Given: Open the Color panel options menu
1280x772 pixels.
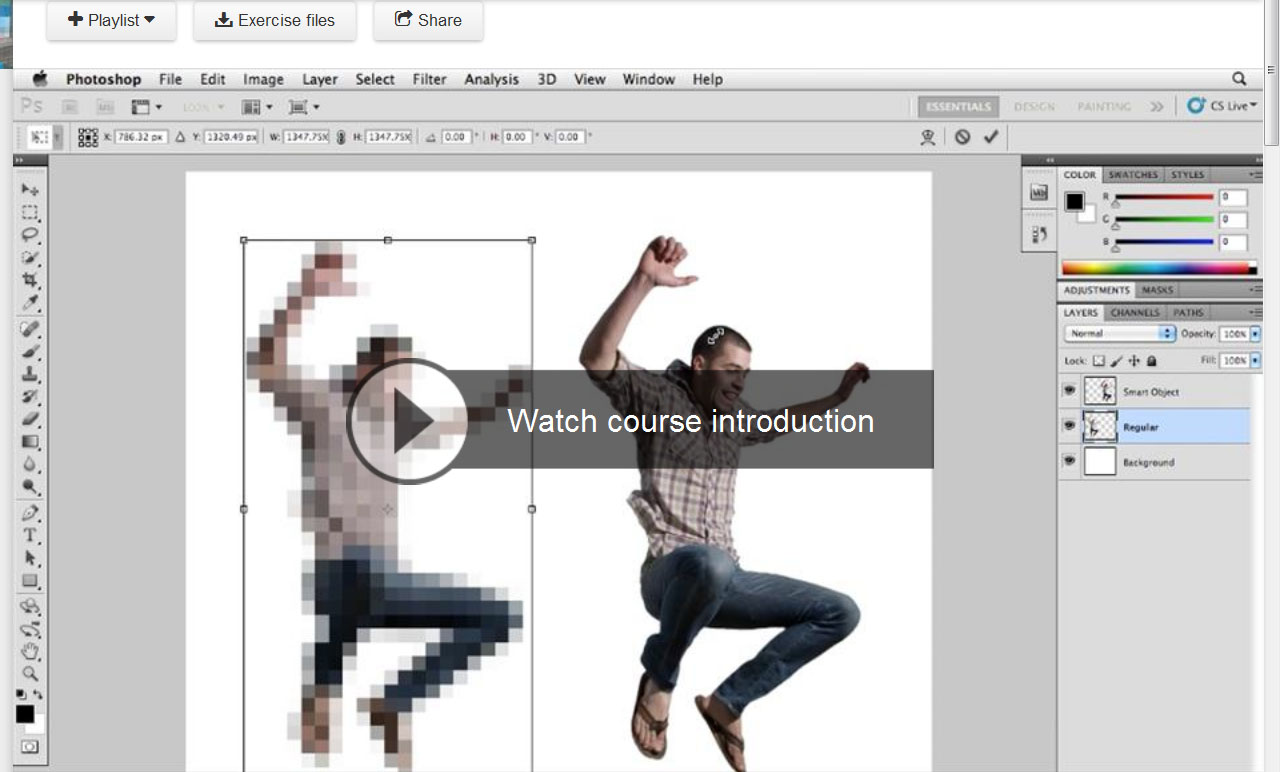Looking at the screenshot, I should pyautogui.click(x=1257, y=175).
